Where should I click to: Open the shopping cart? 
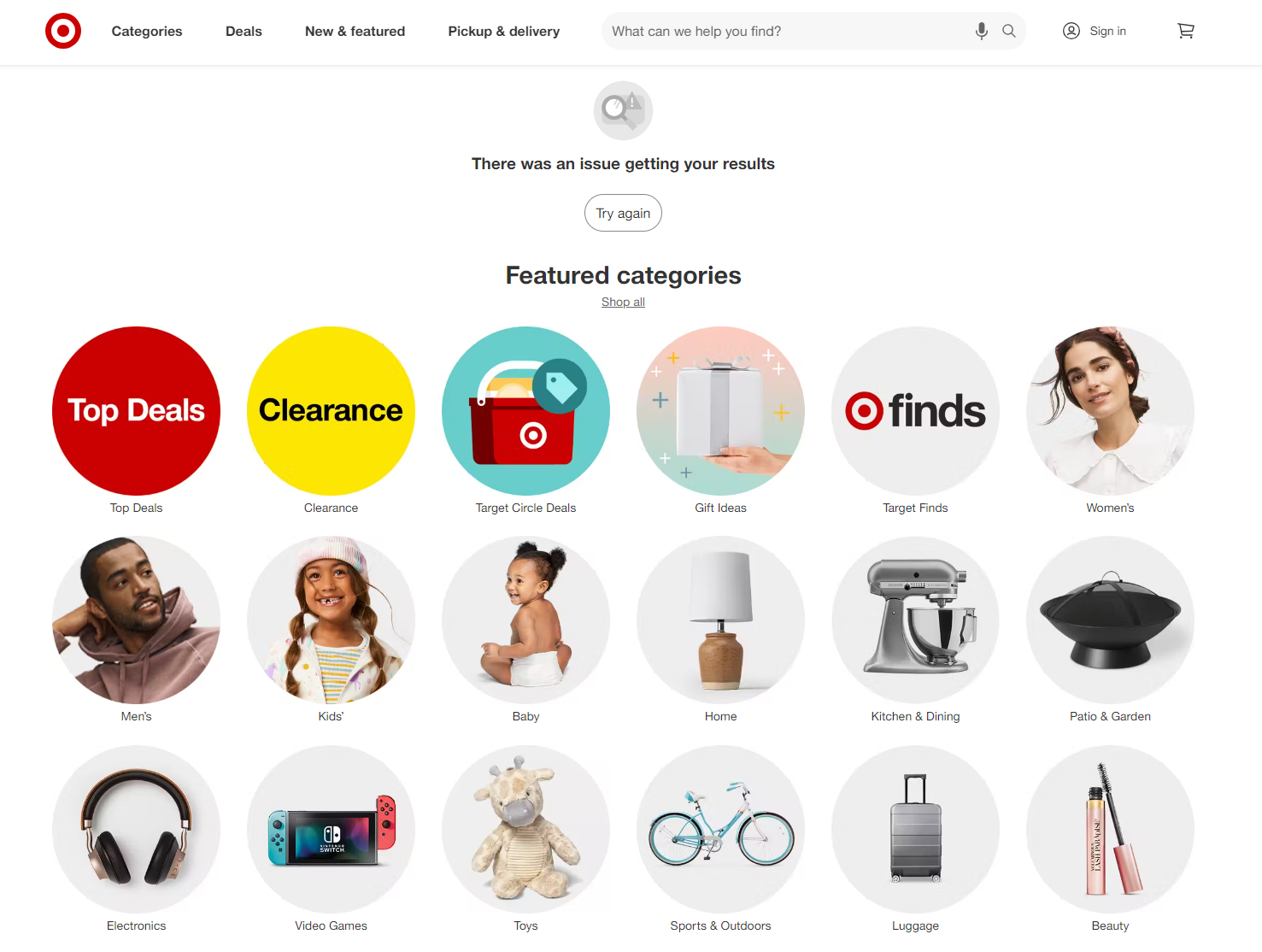point(1186,31)
